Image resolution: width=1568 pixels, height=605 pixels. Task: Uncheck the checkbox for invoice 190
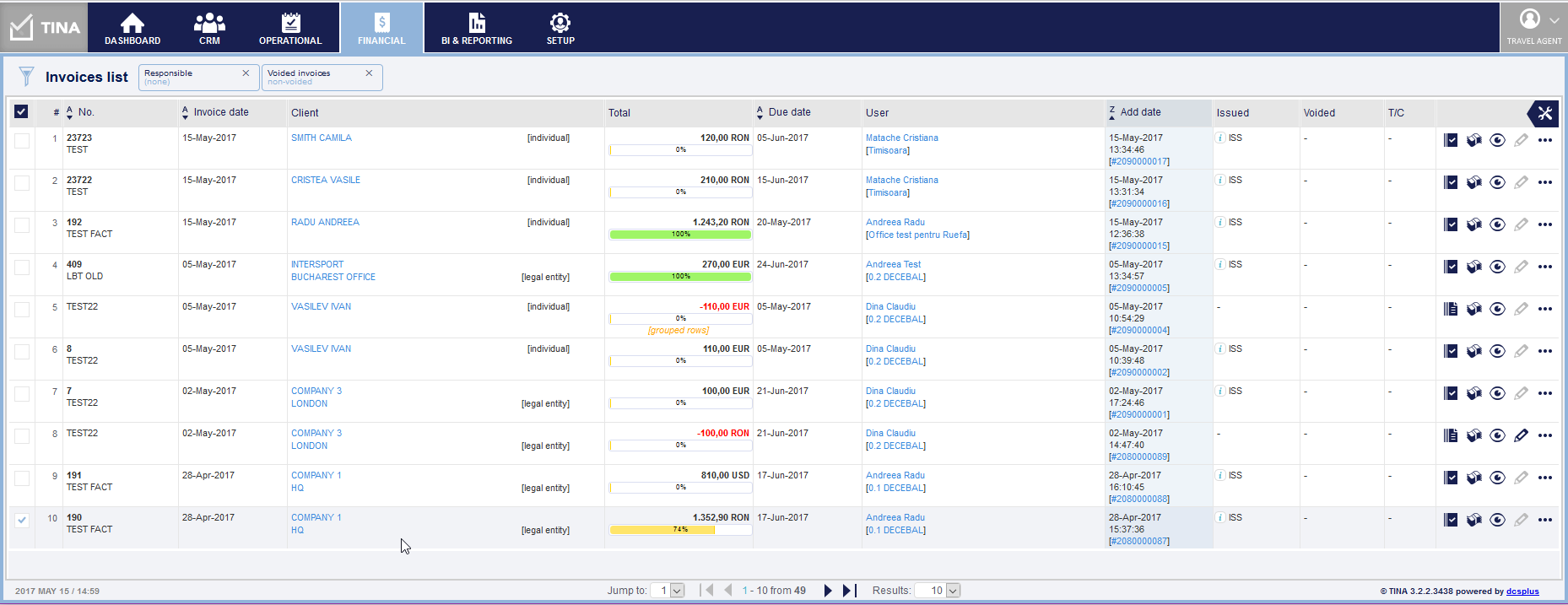[x=22, y=521]
